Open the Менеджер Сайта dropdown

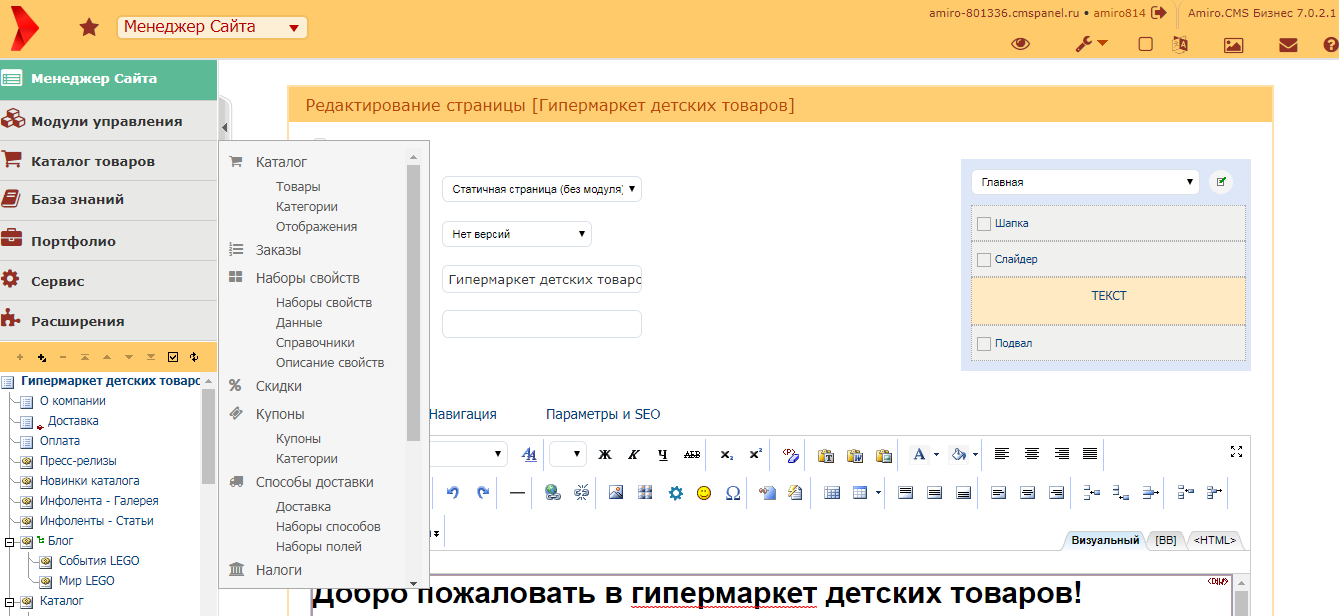coord(211,26)
